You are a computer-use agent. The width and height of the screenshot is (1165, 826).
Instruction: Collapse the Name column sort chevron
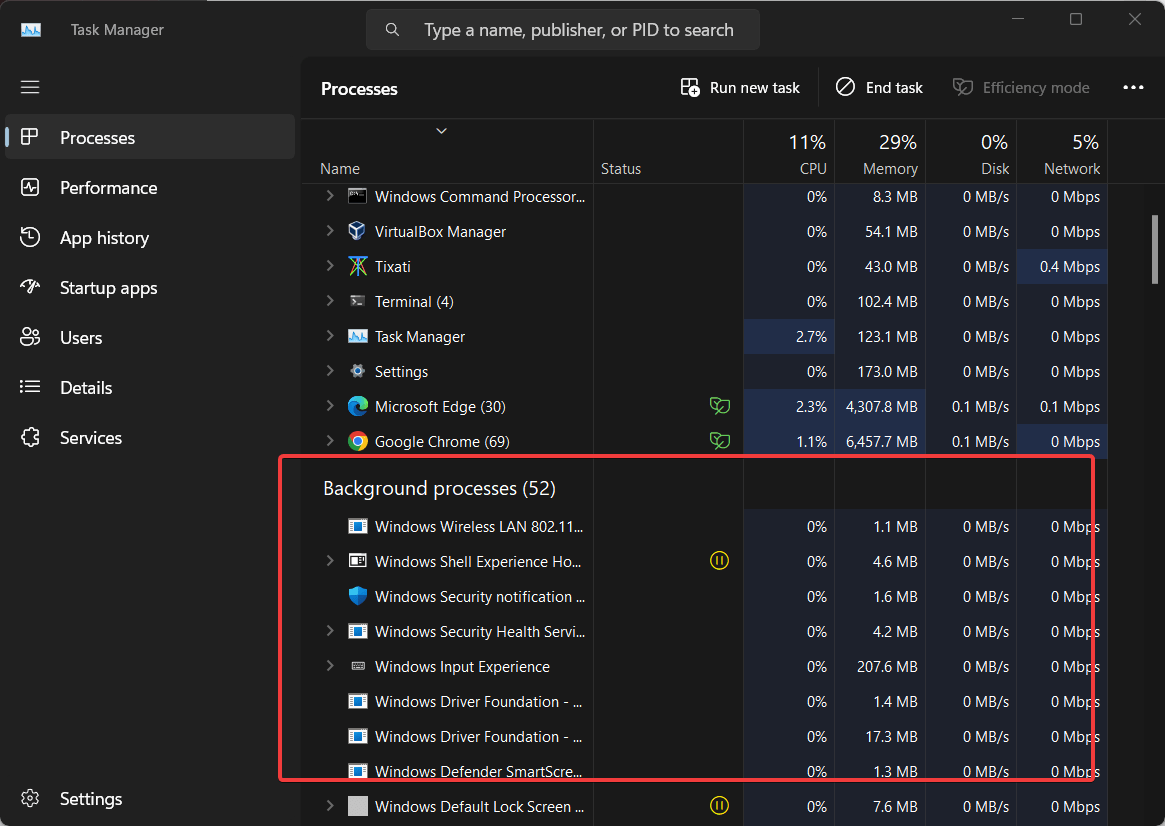click(440, 130)
